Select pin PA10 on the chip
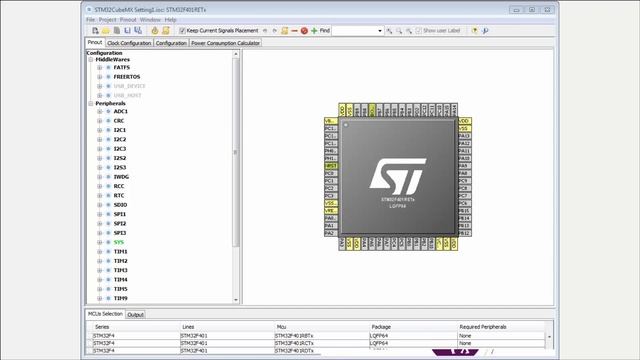 [464, 158]
